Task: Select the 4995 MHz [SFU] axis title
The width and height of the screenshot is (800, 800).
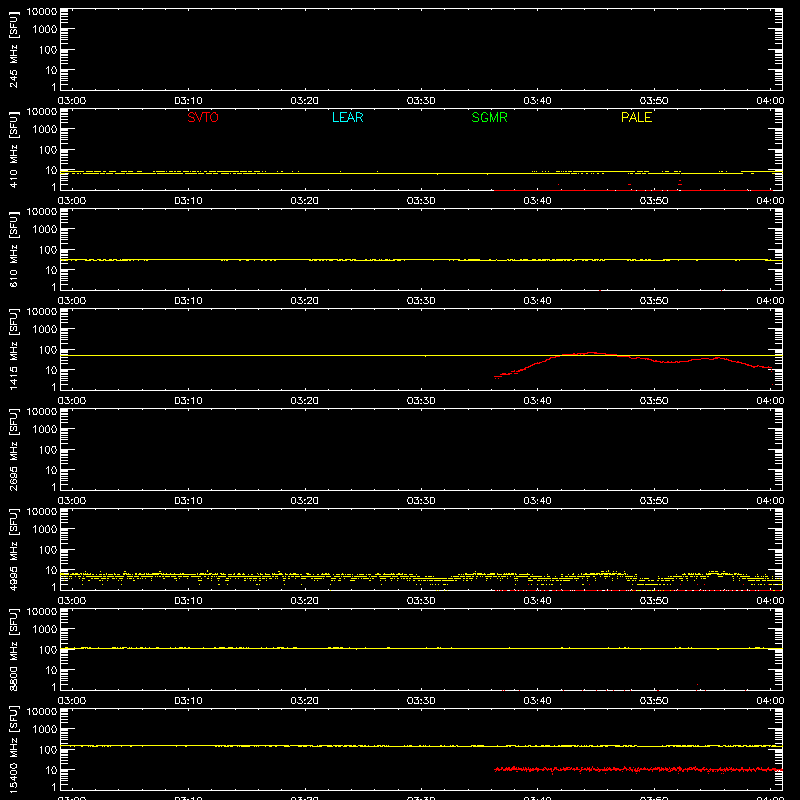Action: (13, 549)
